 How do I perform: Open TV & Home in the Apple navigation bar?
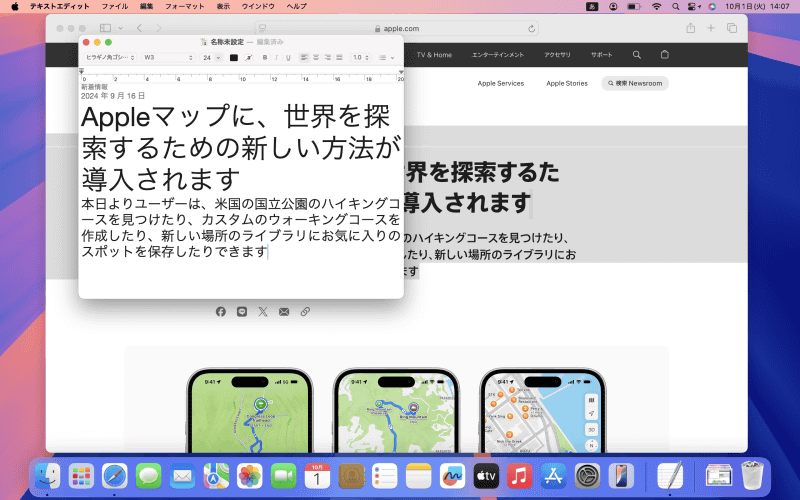[434, 55]
